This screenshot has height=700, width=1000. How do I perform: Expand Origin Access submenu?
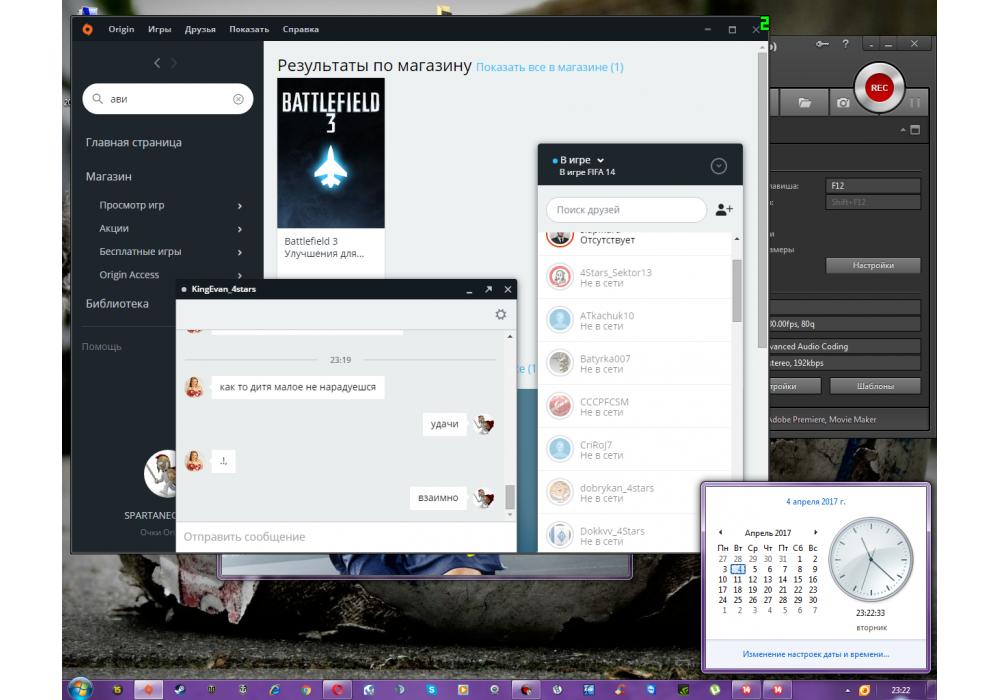click(240, 275)
